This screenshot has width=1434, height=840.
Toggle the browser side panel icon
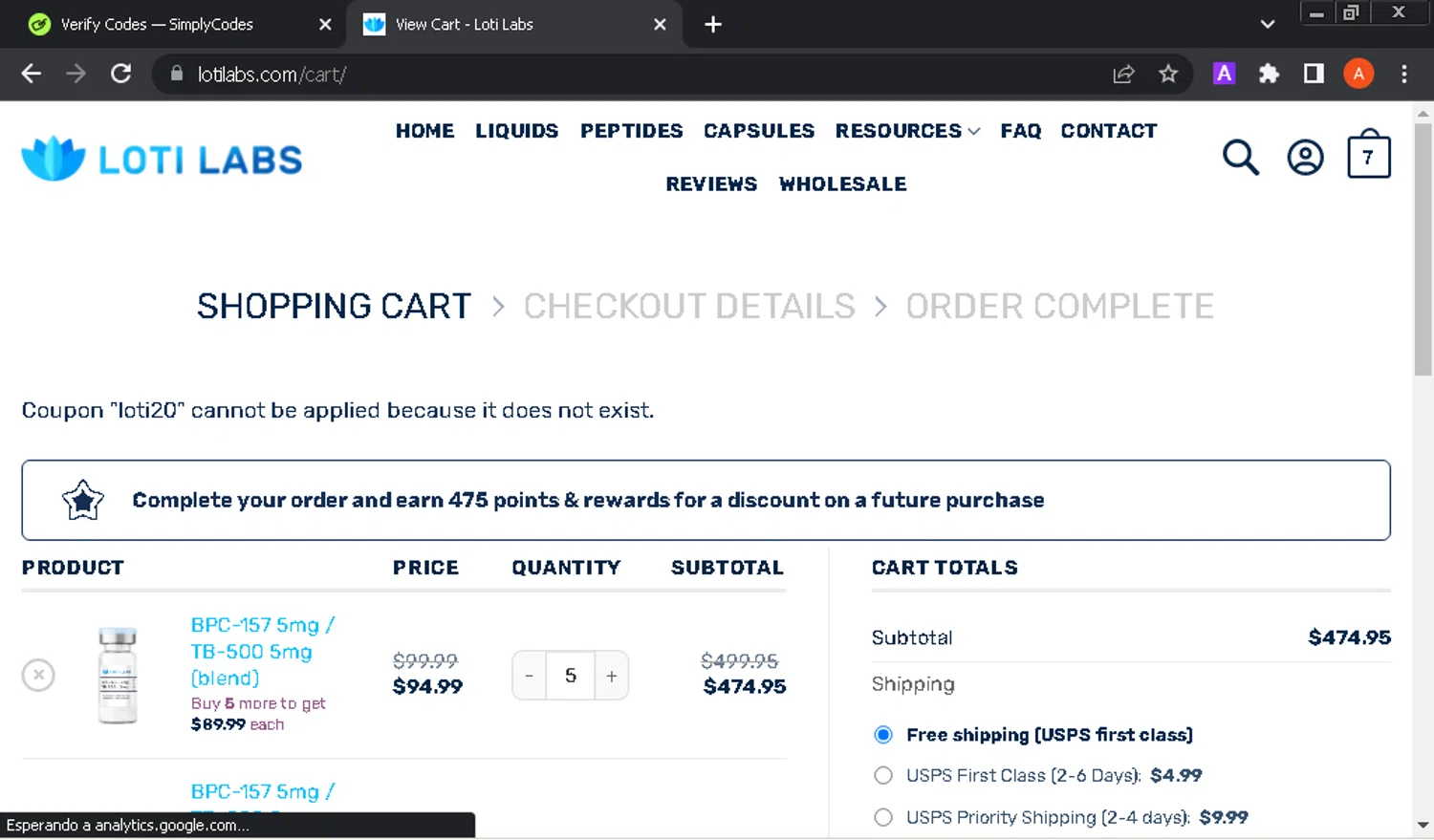pyautogui.click(x=1314, y=74)
